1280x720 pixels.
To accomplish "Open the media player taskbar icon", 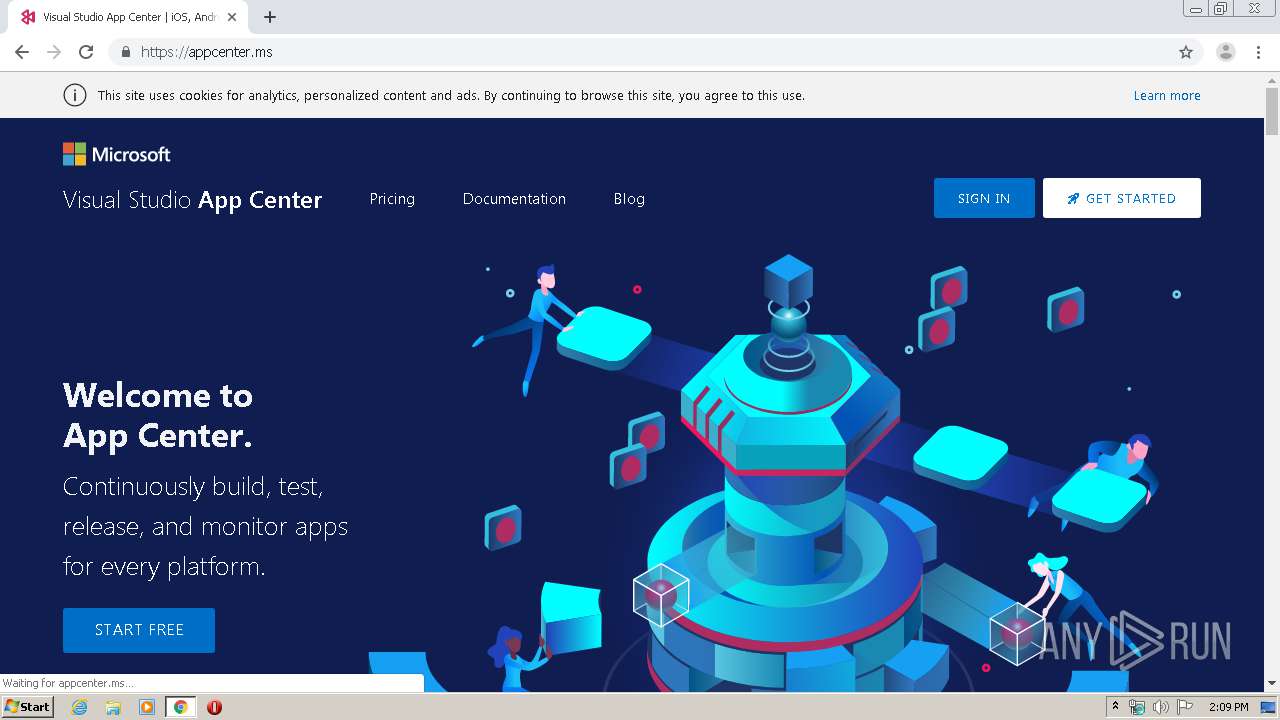I will pyautogui.click(x=147, y=707).
